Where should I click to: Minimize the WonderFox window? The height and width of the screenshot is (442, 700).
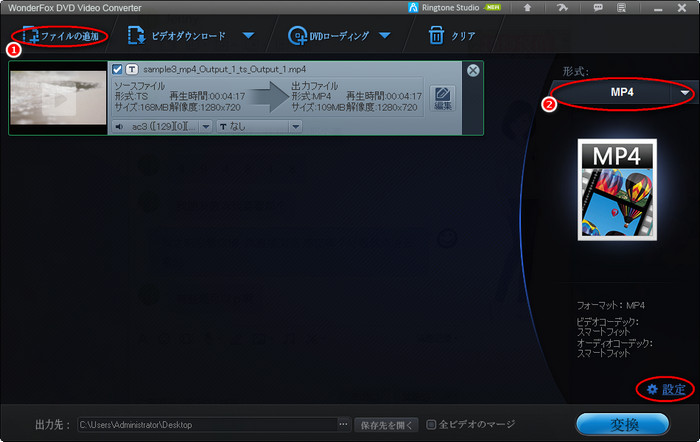pos(658,8)
